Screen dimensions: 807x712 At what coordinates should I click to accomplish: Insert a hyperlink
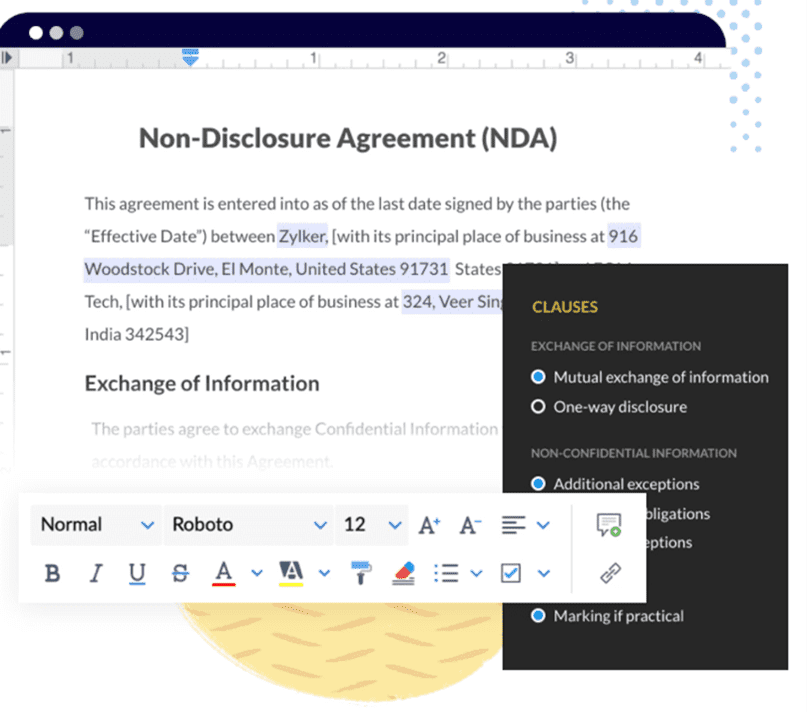point(608,573)
